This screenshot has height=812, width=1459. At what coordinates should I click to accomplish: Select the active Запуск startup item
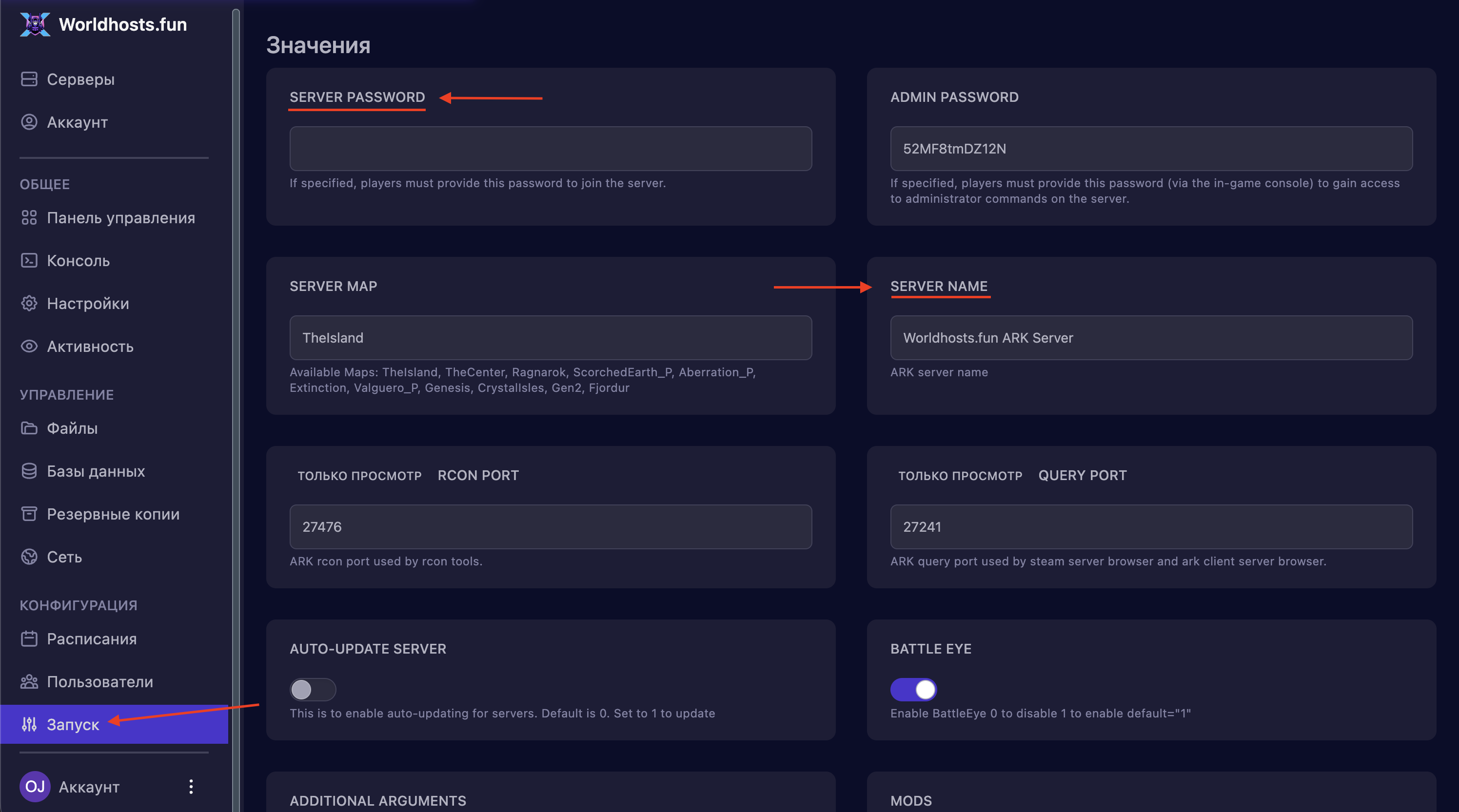tap(73, 724)
